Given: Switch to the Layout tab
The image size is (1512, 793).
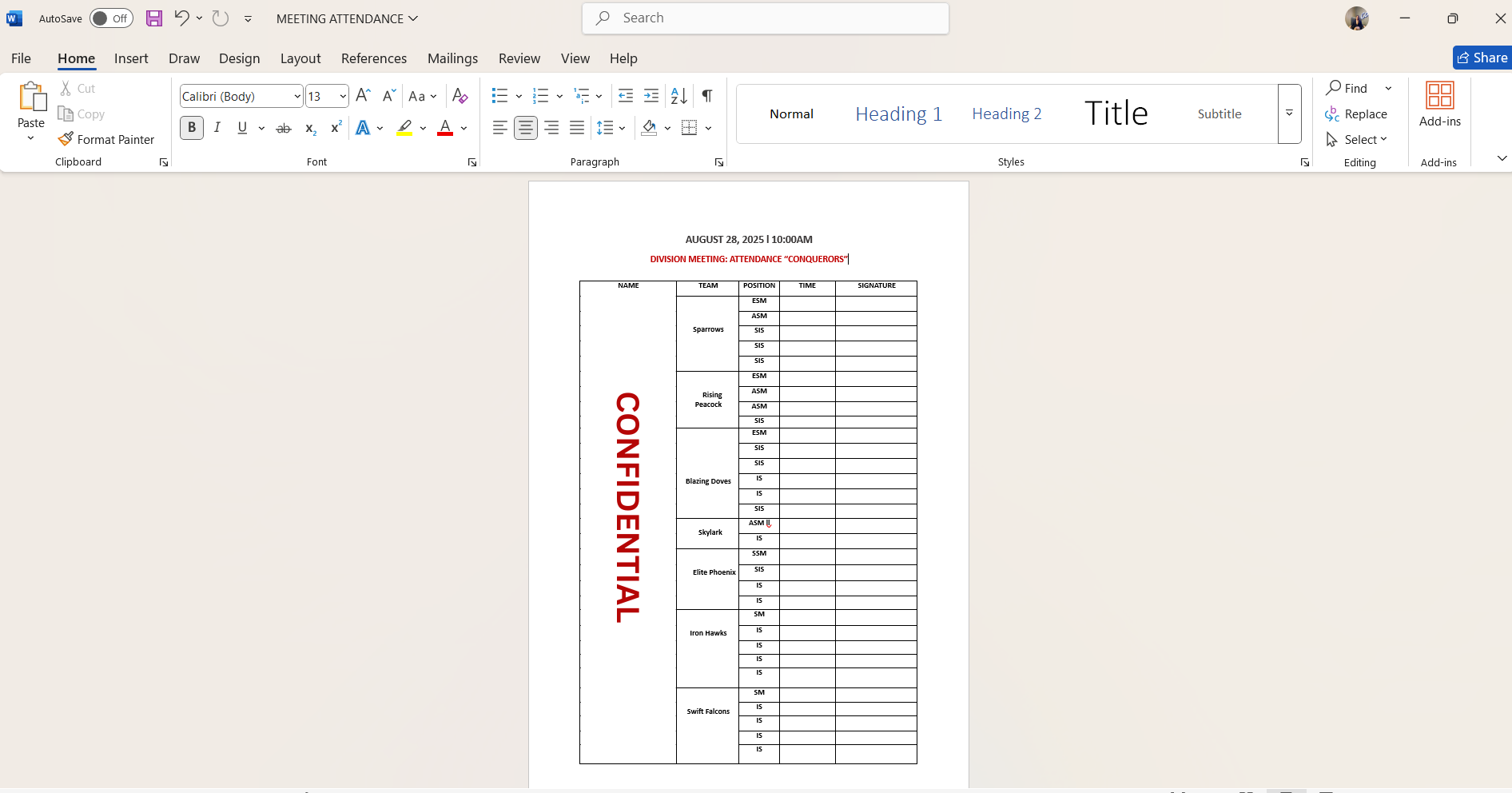Looking at the screenshot, I should tap(300, 58).
